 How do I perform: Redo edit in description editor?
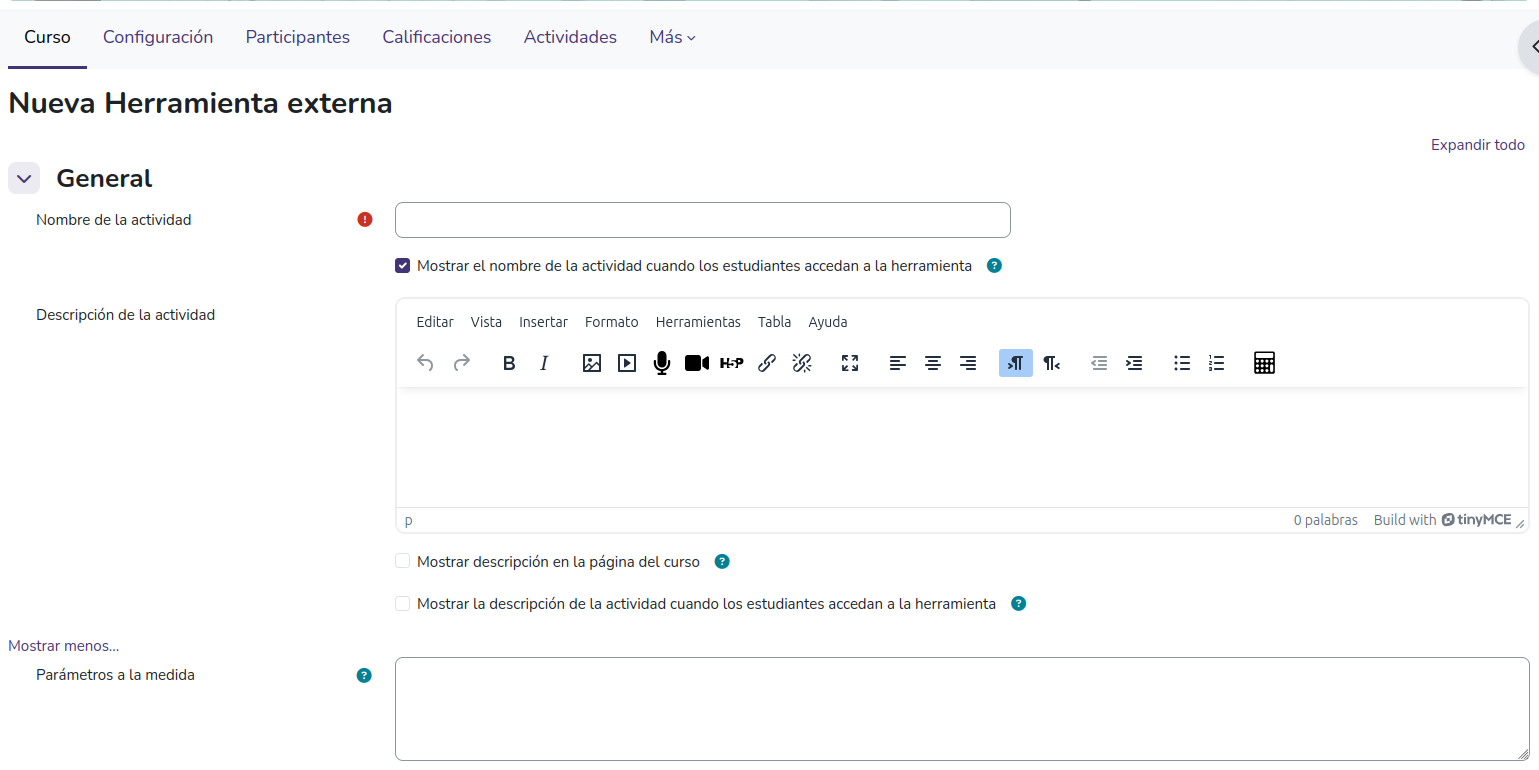(461, 363)
